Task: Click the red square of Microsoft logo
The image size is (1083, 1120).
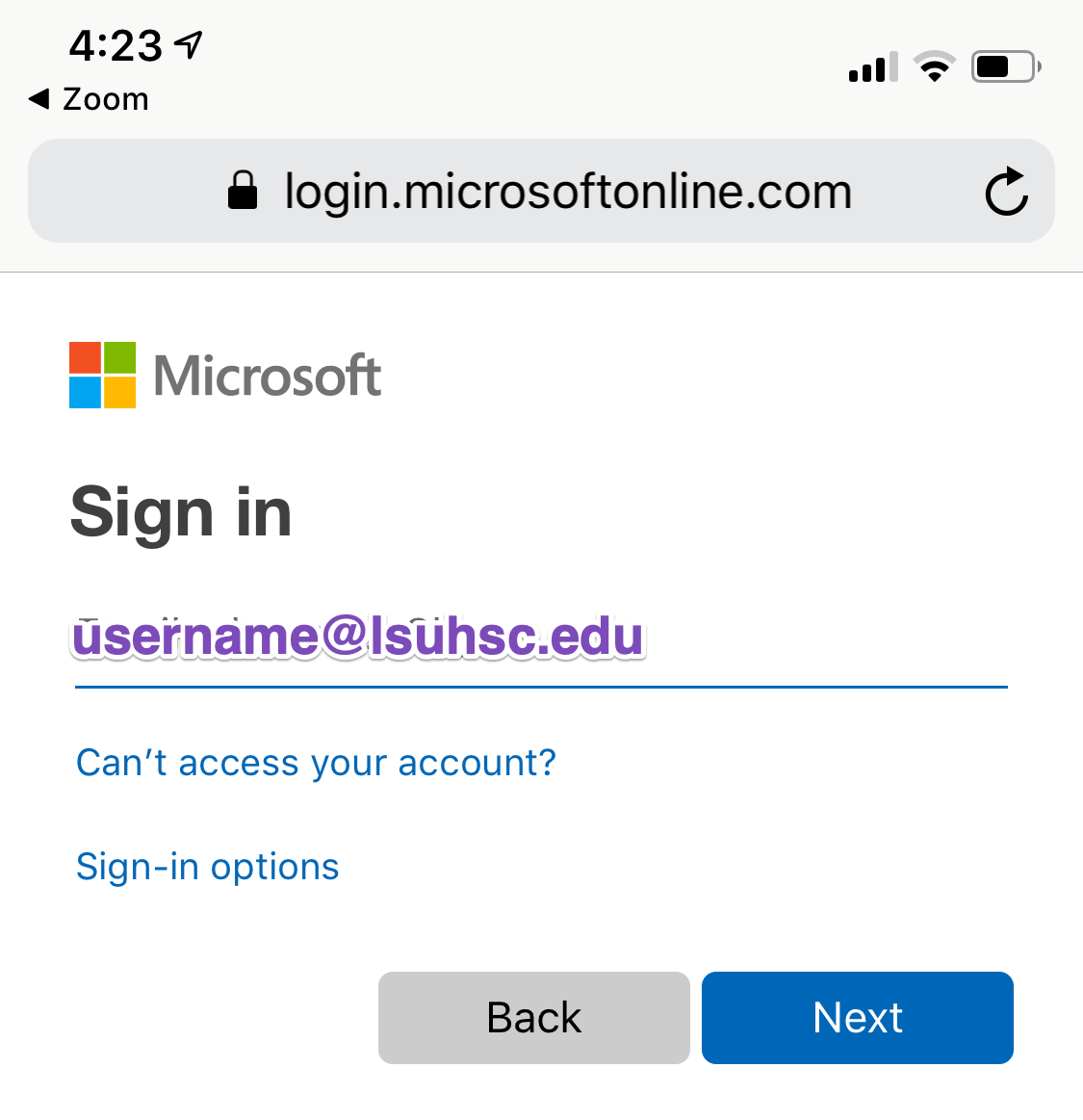Action: pos(85,357)
